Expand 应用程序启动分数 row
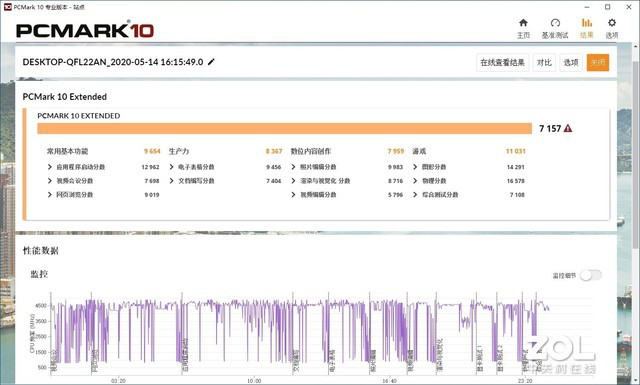 [49, 167]
